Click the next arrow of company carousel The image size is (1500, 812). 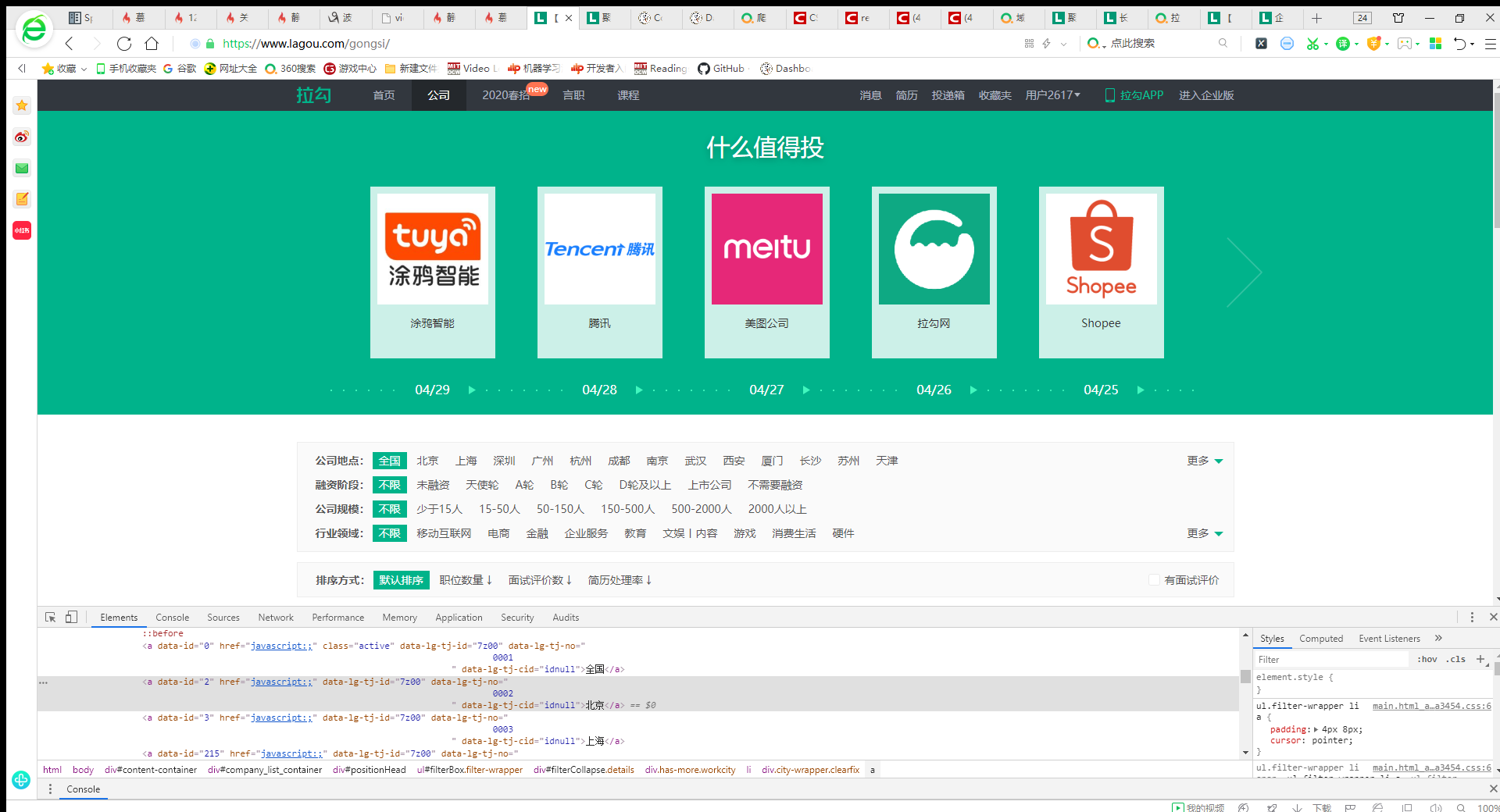(x=1244, y=272)
